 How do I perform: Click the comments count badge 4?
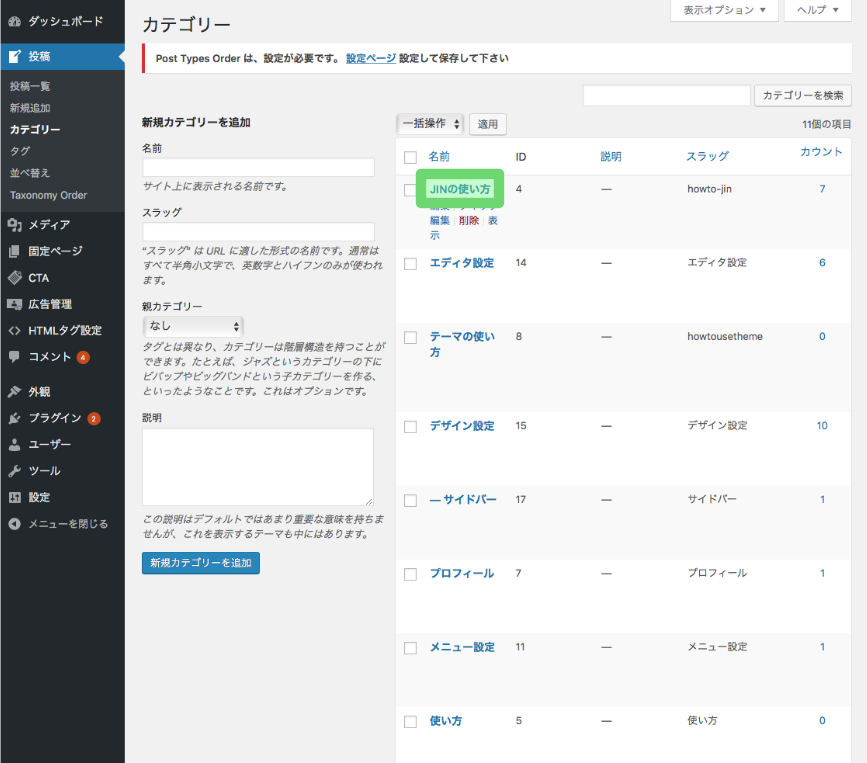point(83,357)
